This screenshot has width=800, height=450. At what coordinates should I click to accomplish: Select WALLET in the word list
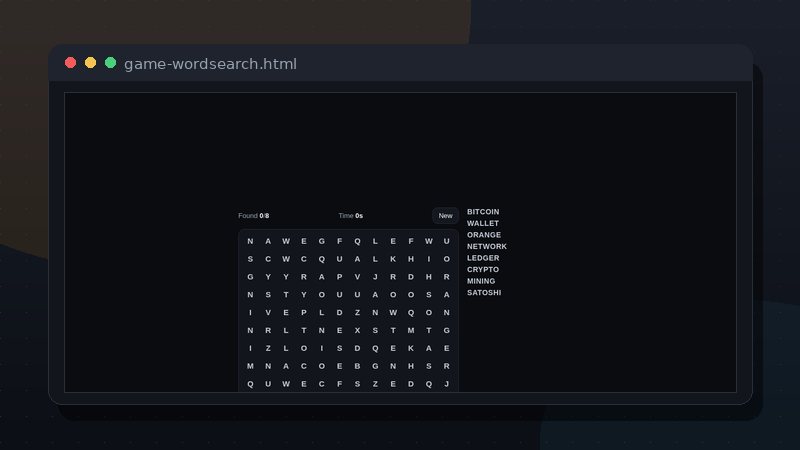click(x=483, y=223)
